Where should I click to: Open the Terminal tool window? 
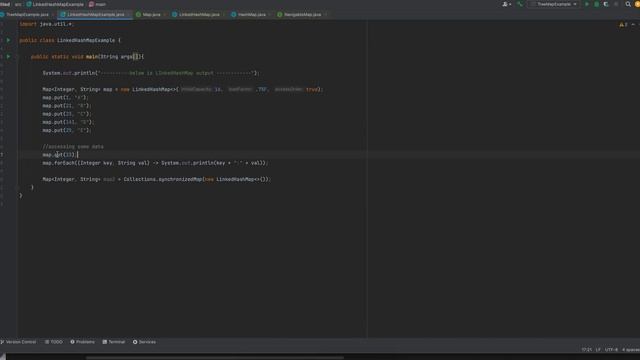point(114,342)
